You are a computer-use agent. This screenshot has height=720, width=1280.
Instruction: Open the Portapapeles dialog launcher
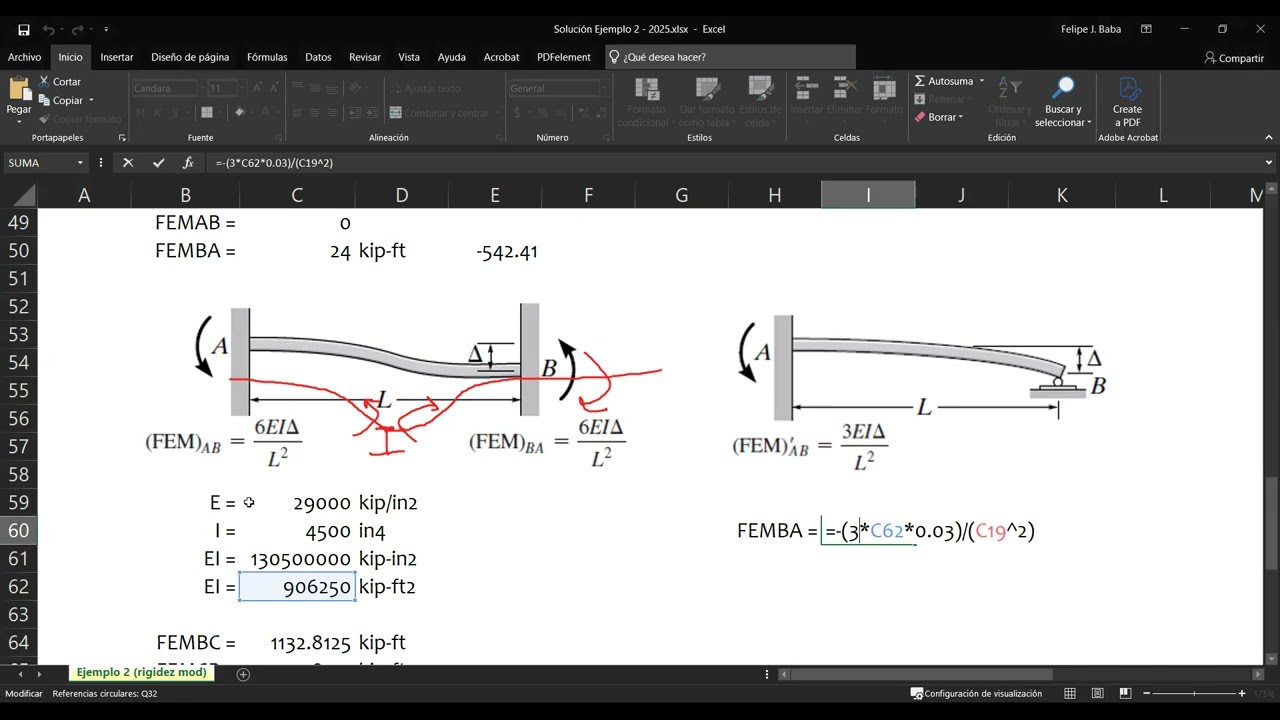click(122, 137)
